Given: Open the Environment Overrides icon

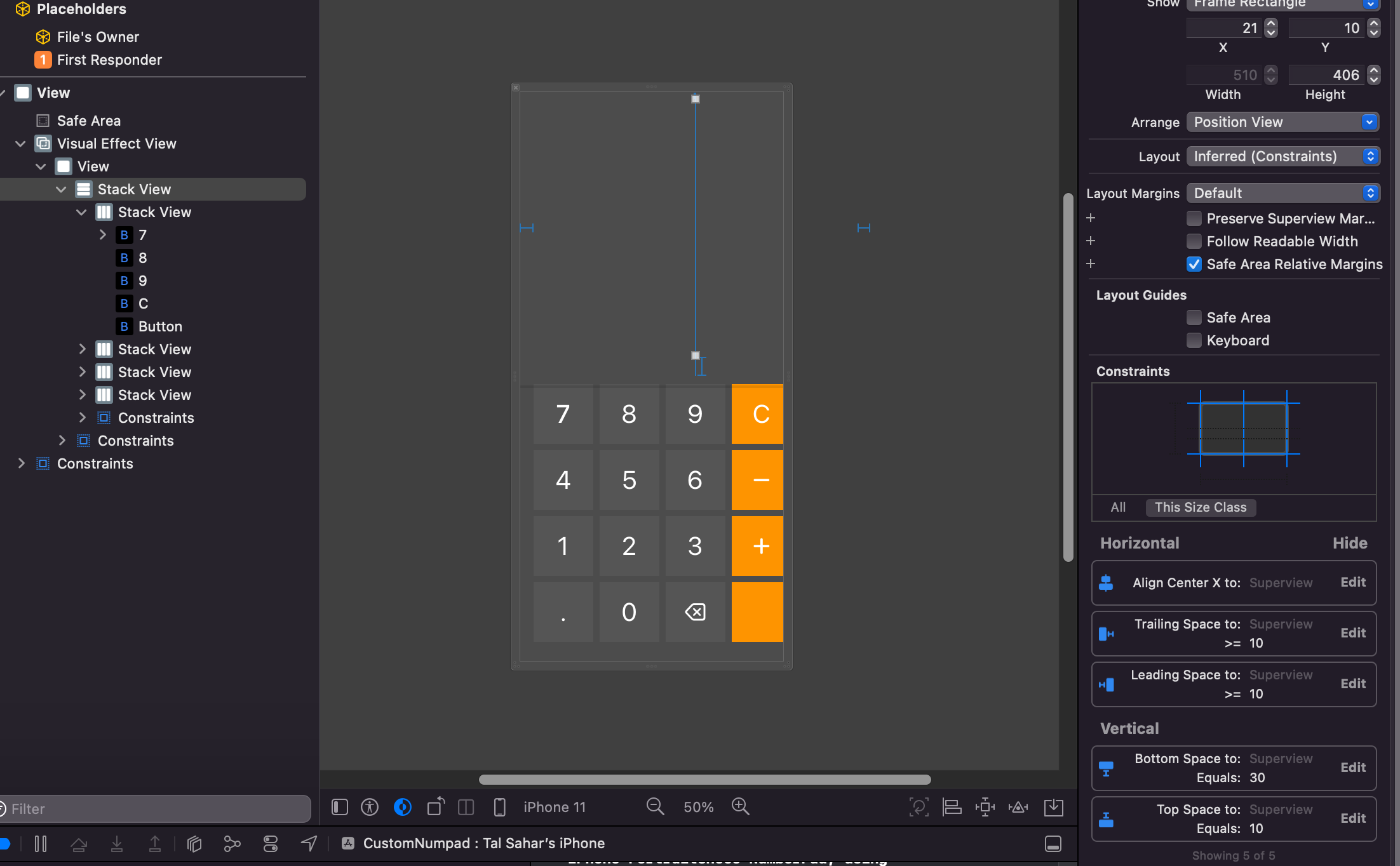Looking at the screenshot, I should (x=271, y=844).
